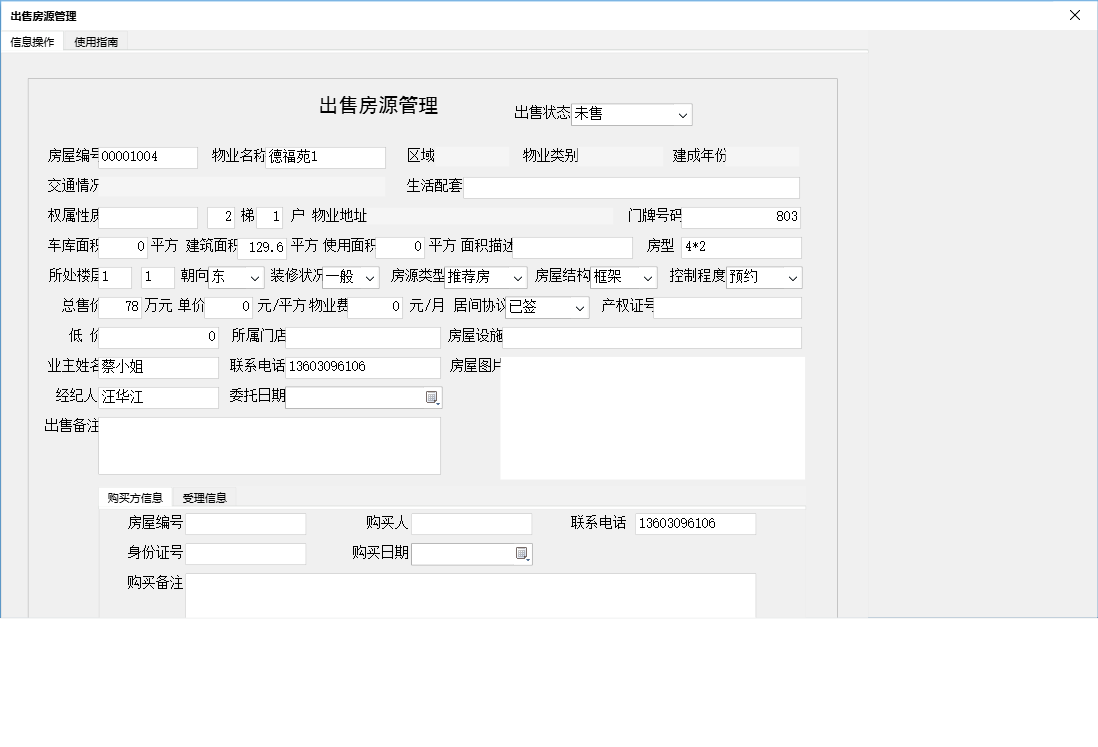The height and width of the screenshot is (747, 1098).
Task: Select the 信息操作 tab
Action: click(32, 42)
